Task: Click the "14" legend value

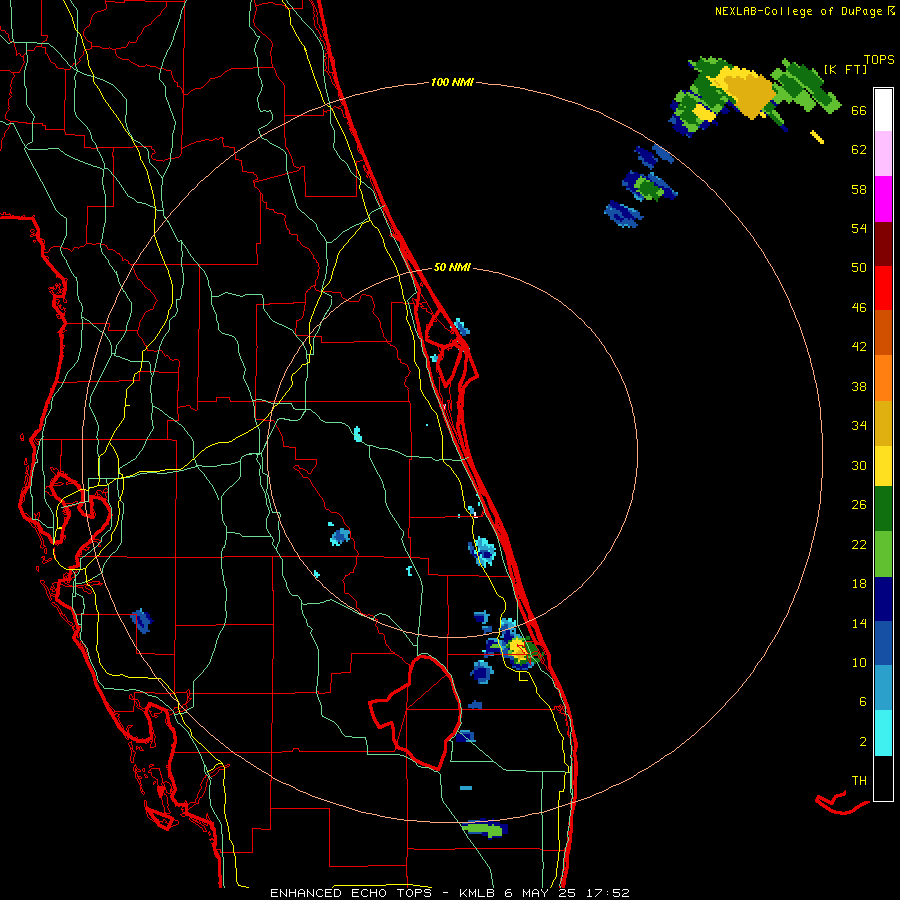Action: (859, 623)
